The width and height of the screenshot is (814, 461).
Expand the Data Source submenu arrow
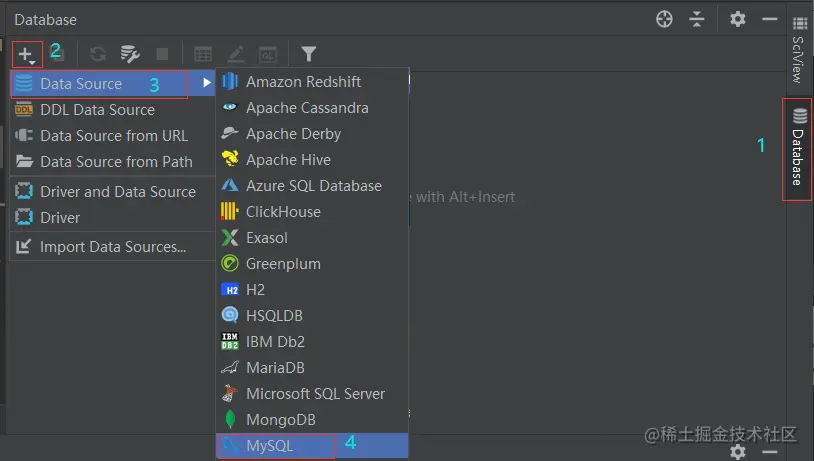pyautogui.click(x=207, y=83)
